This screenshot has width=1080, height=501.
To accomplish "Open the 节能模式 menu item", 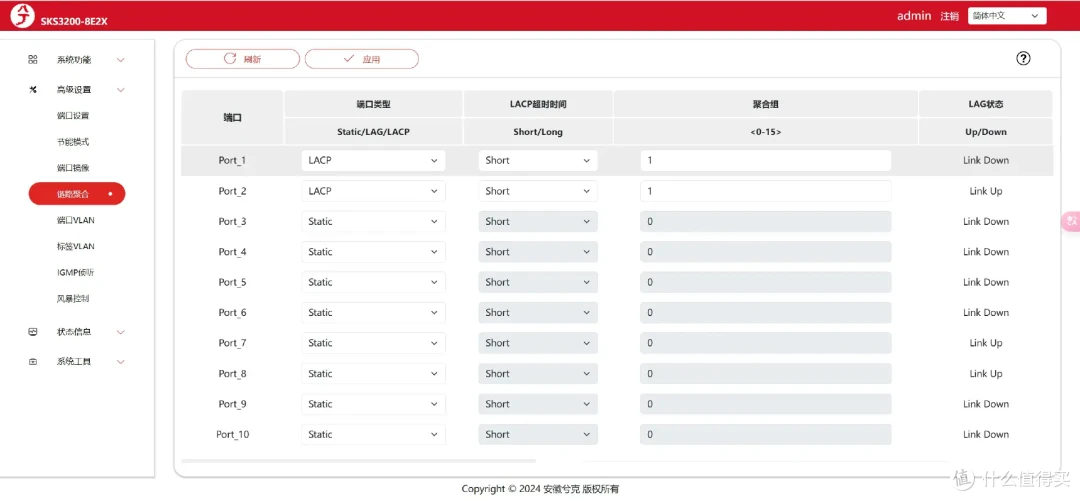I will point(73,142).
